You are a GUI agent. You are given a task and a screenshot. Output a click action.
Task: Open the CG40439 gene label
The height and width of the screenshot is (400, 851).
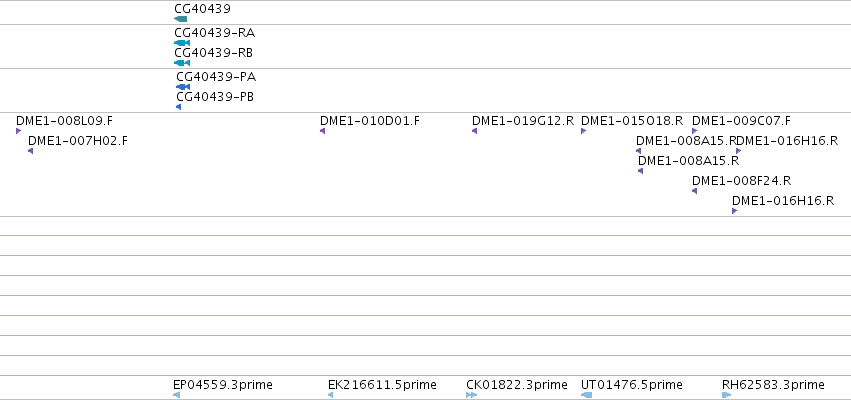(202, 9)
